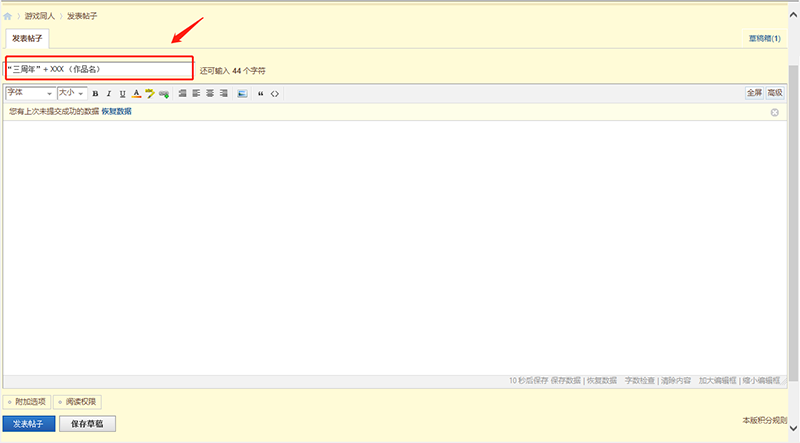This screenshot has width=800, height=443.
Task: Click the 发表帖子 submit button
Action: point(28,424)
